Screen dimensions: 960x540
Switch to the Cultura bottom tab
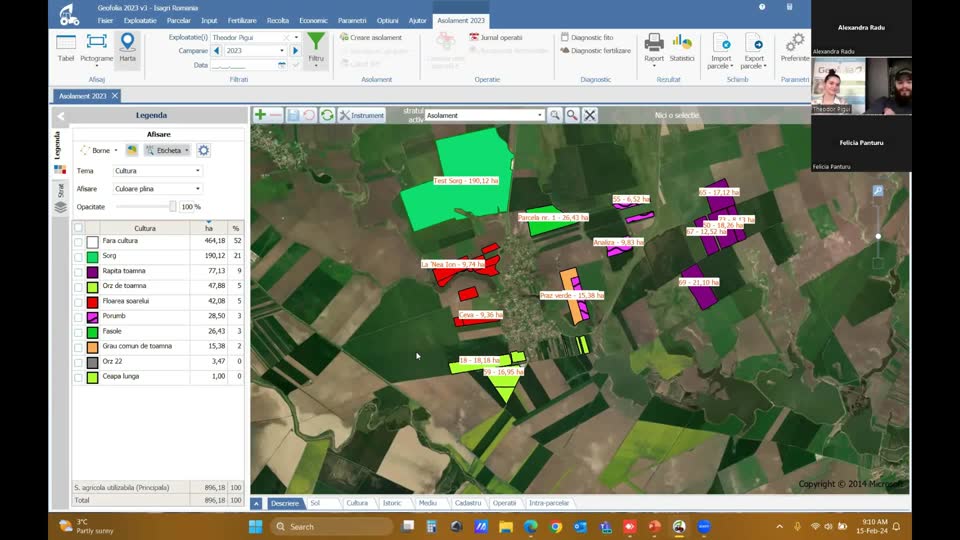coord(357,503)
